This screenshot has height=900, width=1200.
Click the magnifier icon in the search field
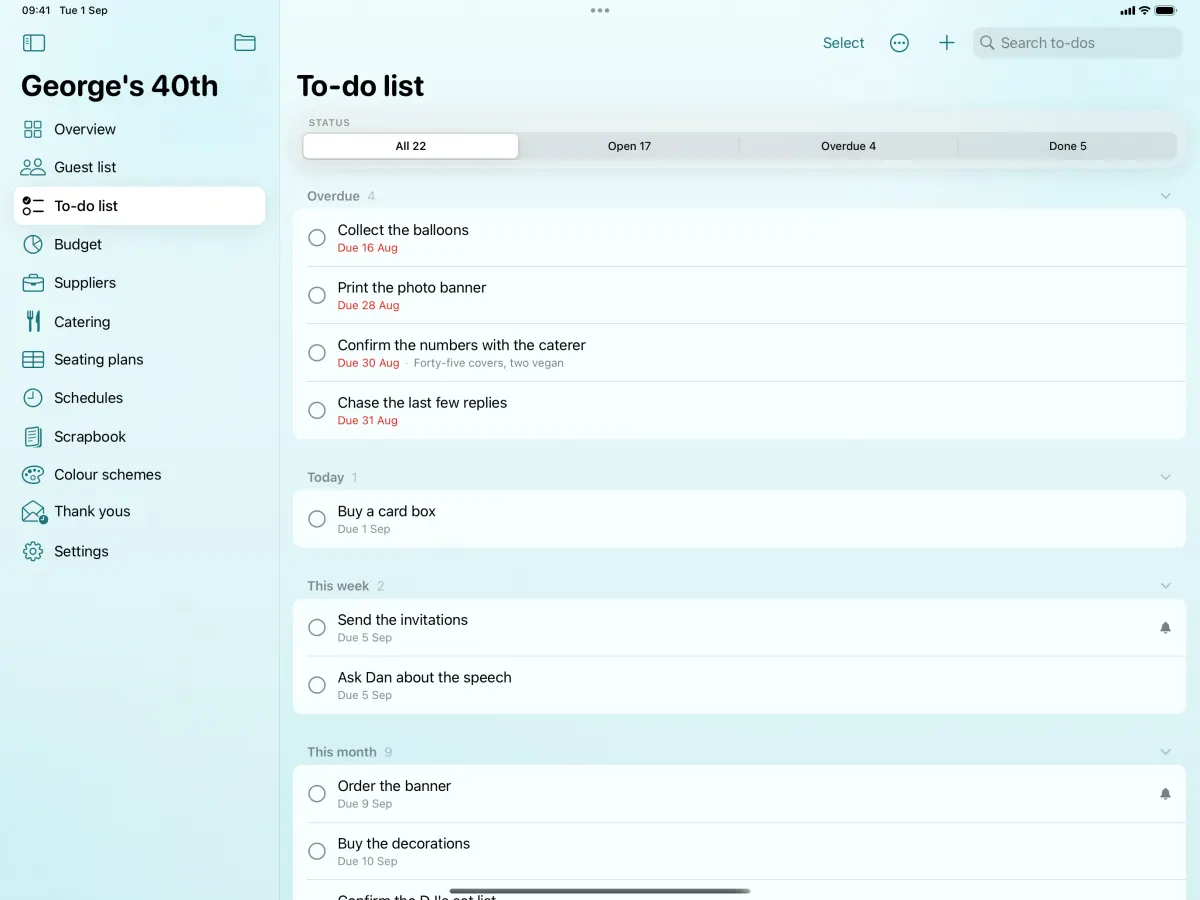point(987,43)
